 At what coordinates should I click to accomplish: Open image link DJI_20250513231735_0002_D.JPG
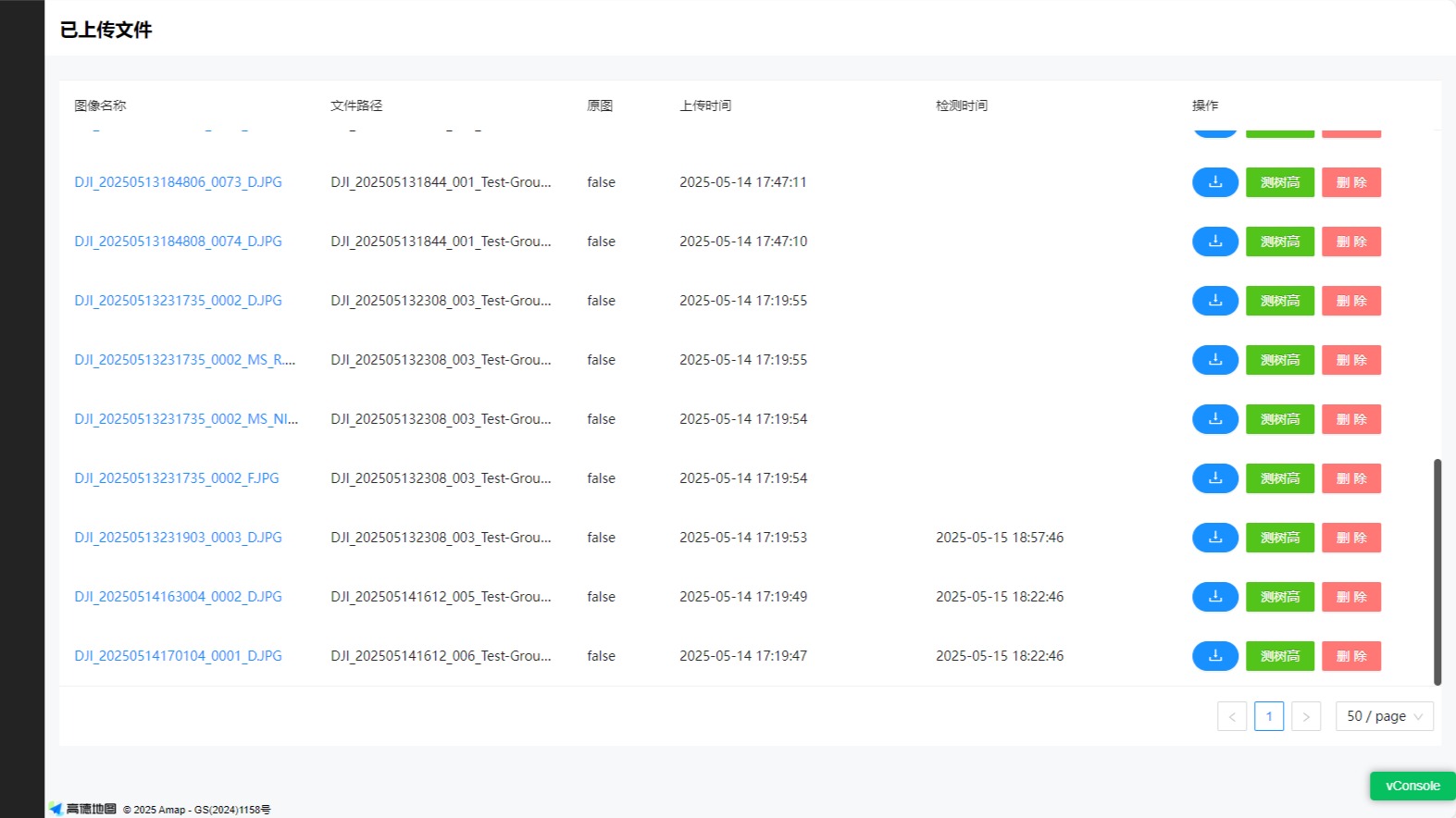click(178, 301)
